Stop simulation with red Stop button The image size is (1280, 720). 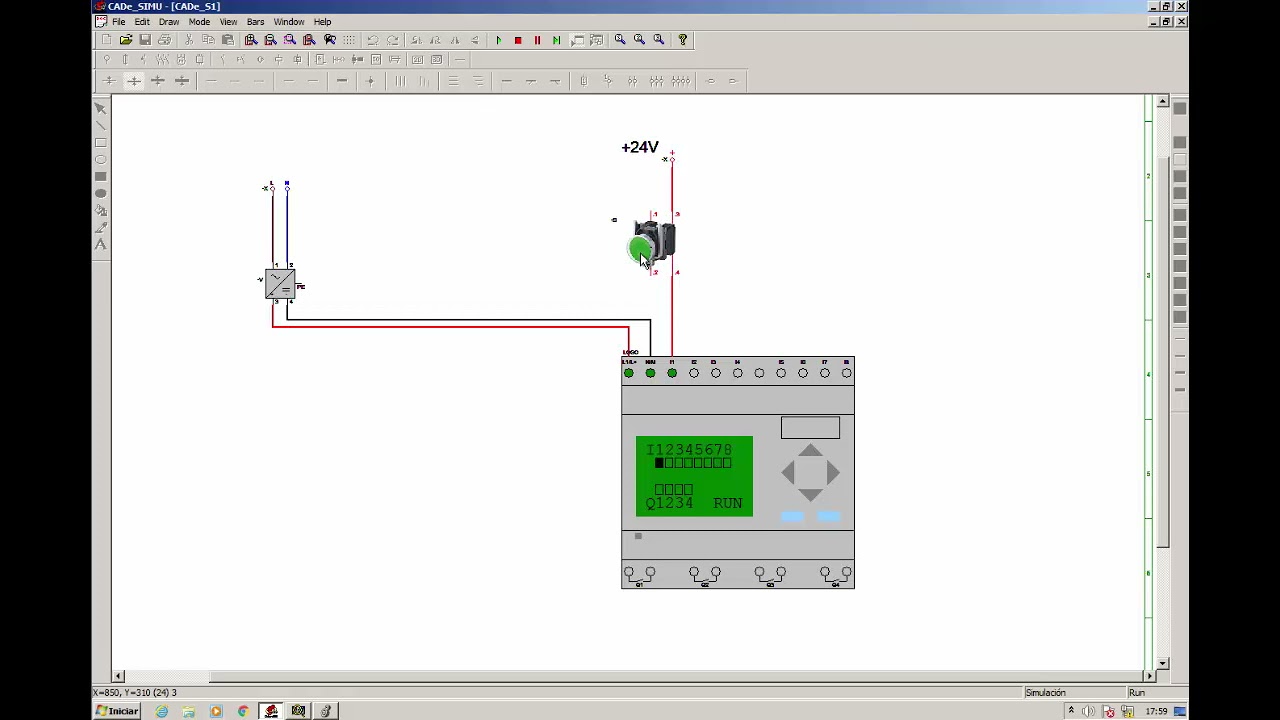pyautogui.click(x=518, y=40)
